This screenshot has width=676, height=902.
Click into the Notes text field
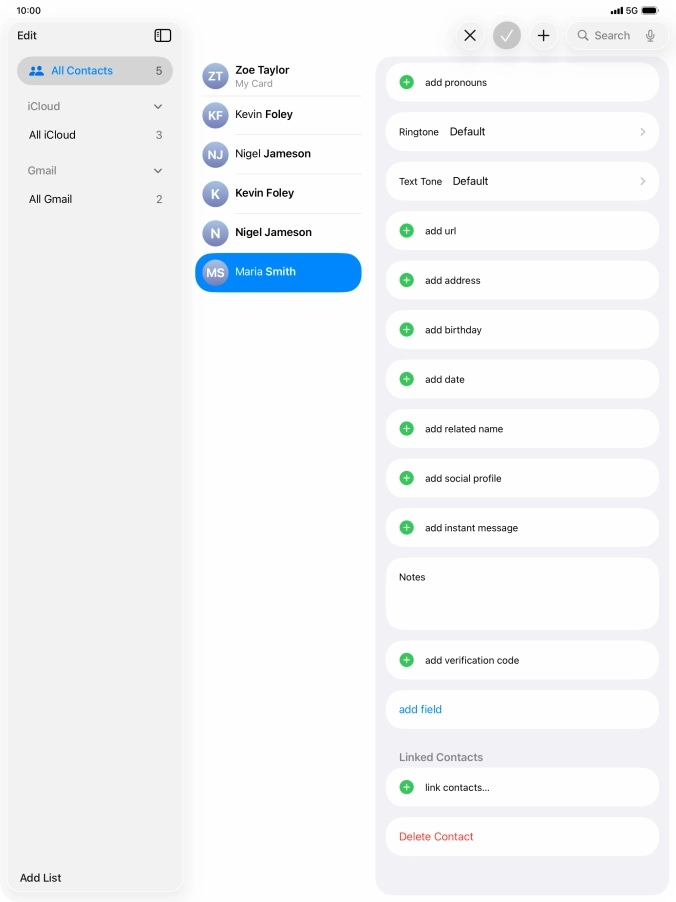[x=522, y=602]
